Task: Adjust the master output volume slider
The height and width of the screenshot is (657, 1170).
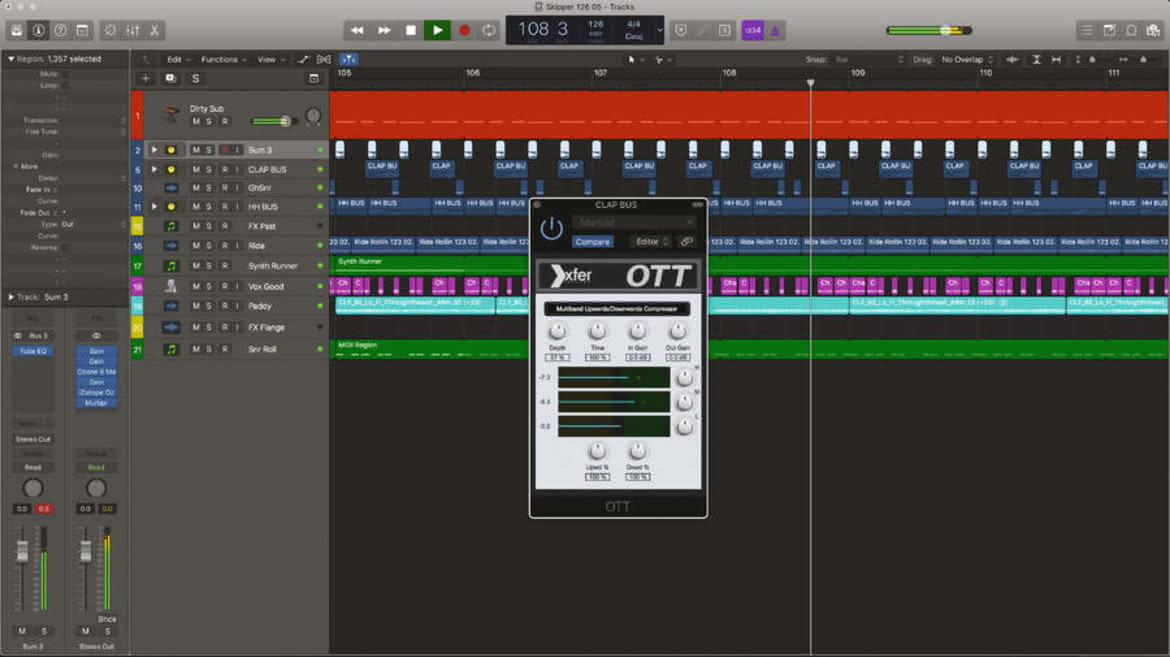Action: click(929, 31)
